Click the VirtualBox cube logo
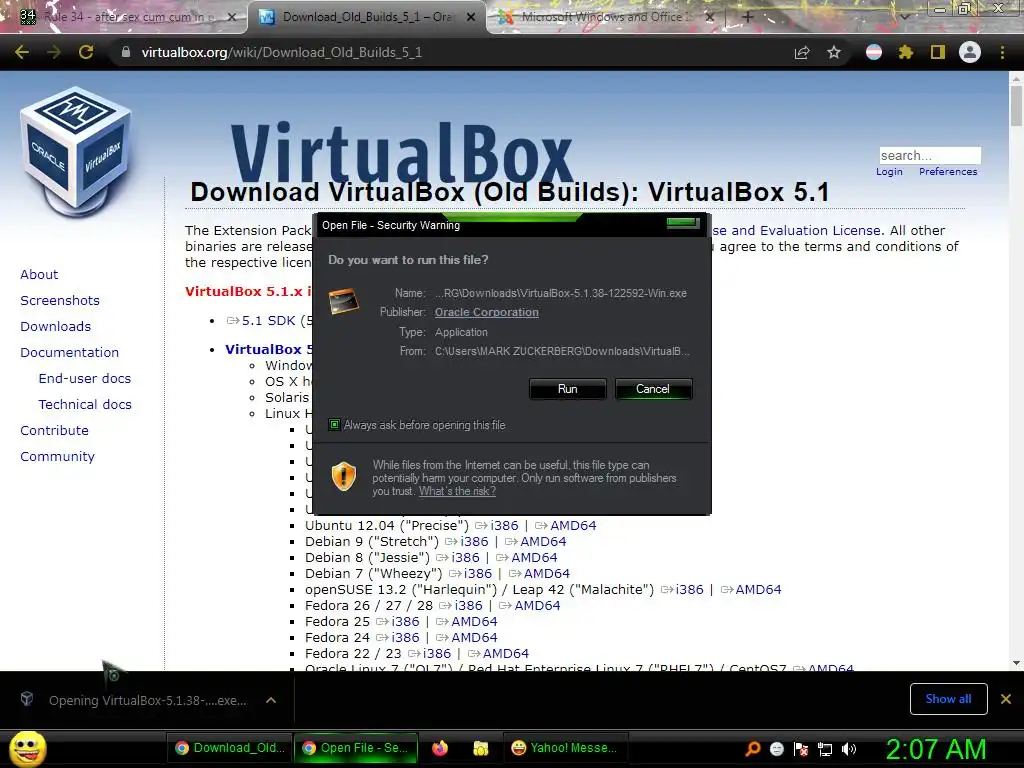1024x768 pixels. pyautogui.click(x=76, y=152)
